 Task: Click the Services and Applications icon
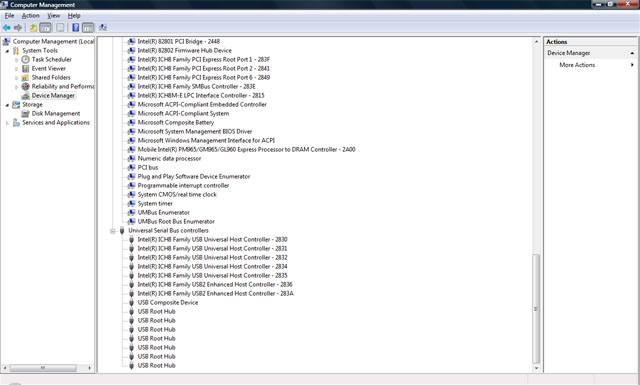point(16,122)
